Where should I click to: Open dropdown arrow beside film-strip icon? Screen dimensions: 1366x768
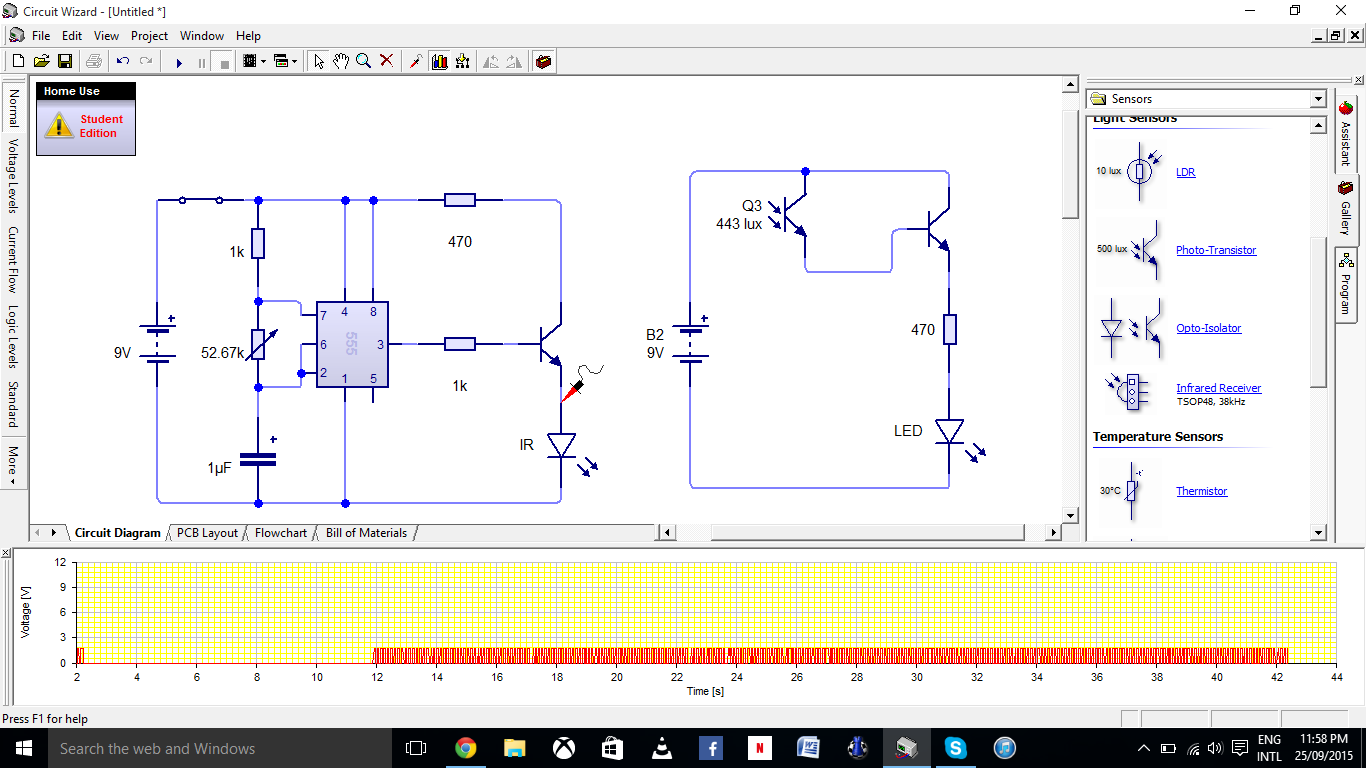point(263,62)
